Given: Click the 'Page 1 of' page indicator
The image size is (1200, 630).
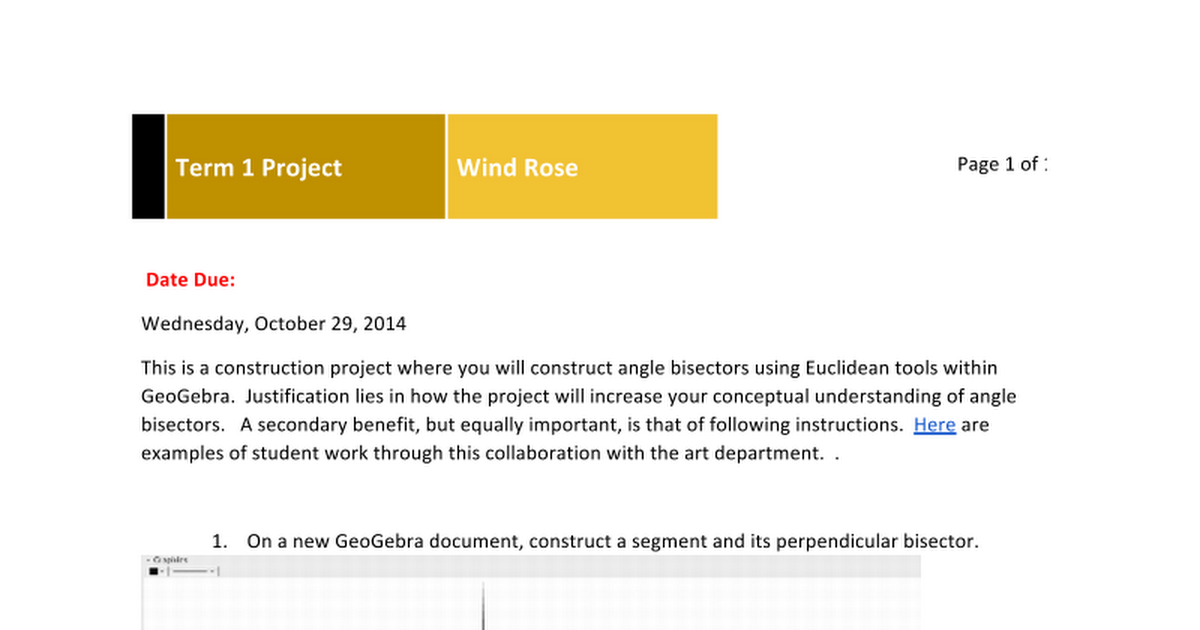Looking at the screenshot, I should 1001,165.
